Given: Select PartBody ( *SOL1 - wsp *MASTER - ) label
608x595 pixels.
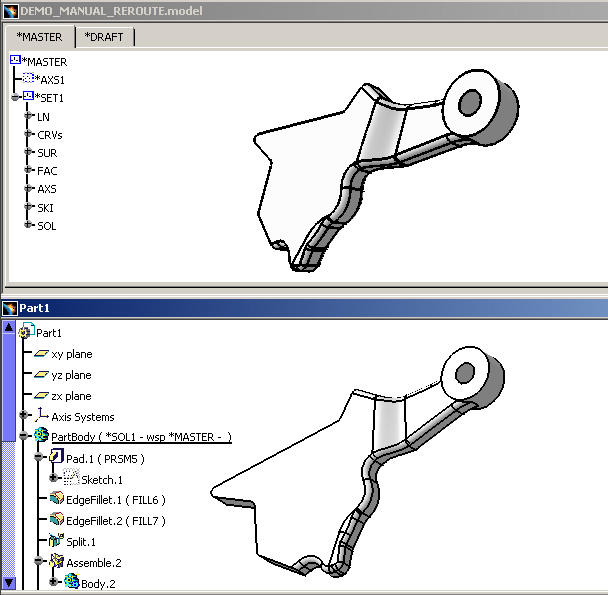Looking at the screenshot, I should (x=142, y=438).
